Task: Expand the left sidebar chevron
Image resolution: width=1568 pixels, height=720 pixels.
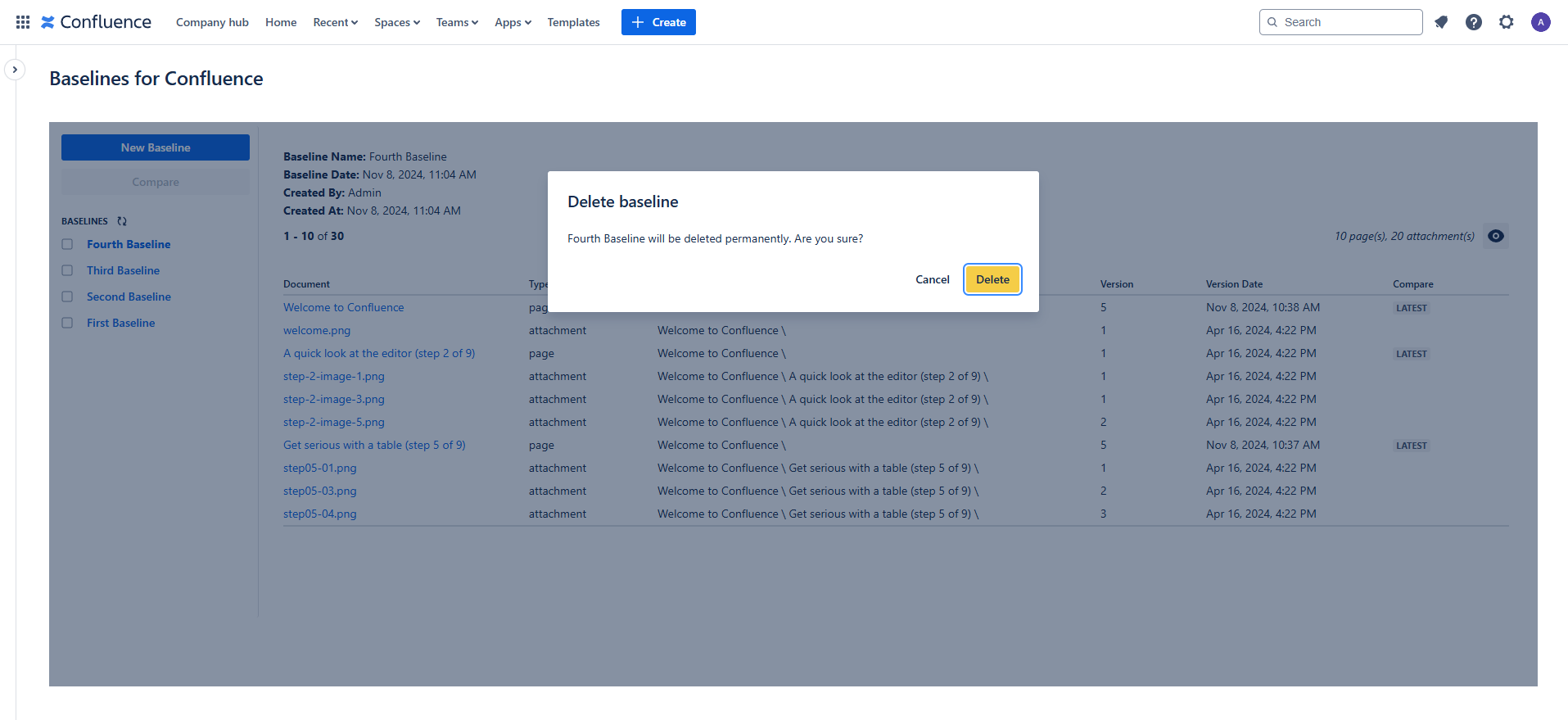Action: [x=15, y=70]
